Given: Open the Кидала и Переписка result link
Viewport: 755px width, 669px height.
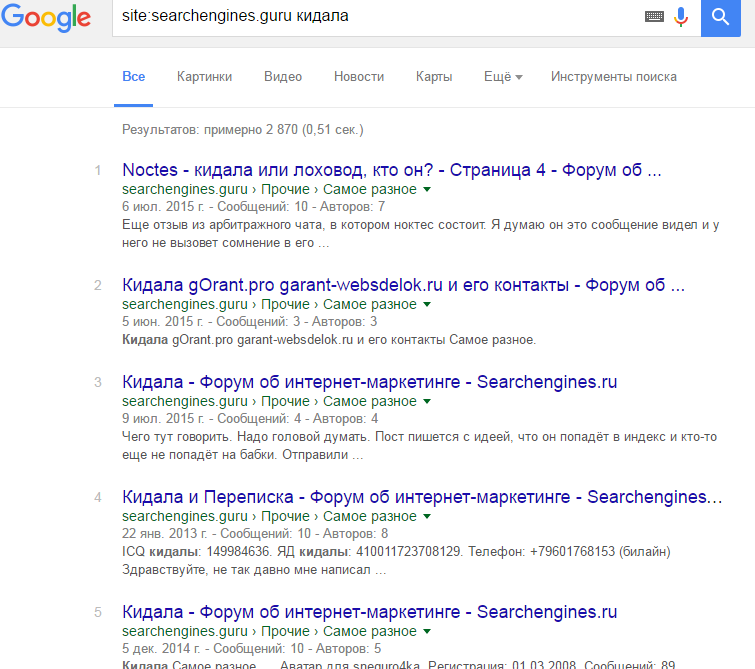Looking at the screenshot, I should pos(422,497).
